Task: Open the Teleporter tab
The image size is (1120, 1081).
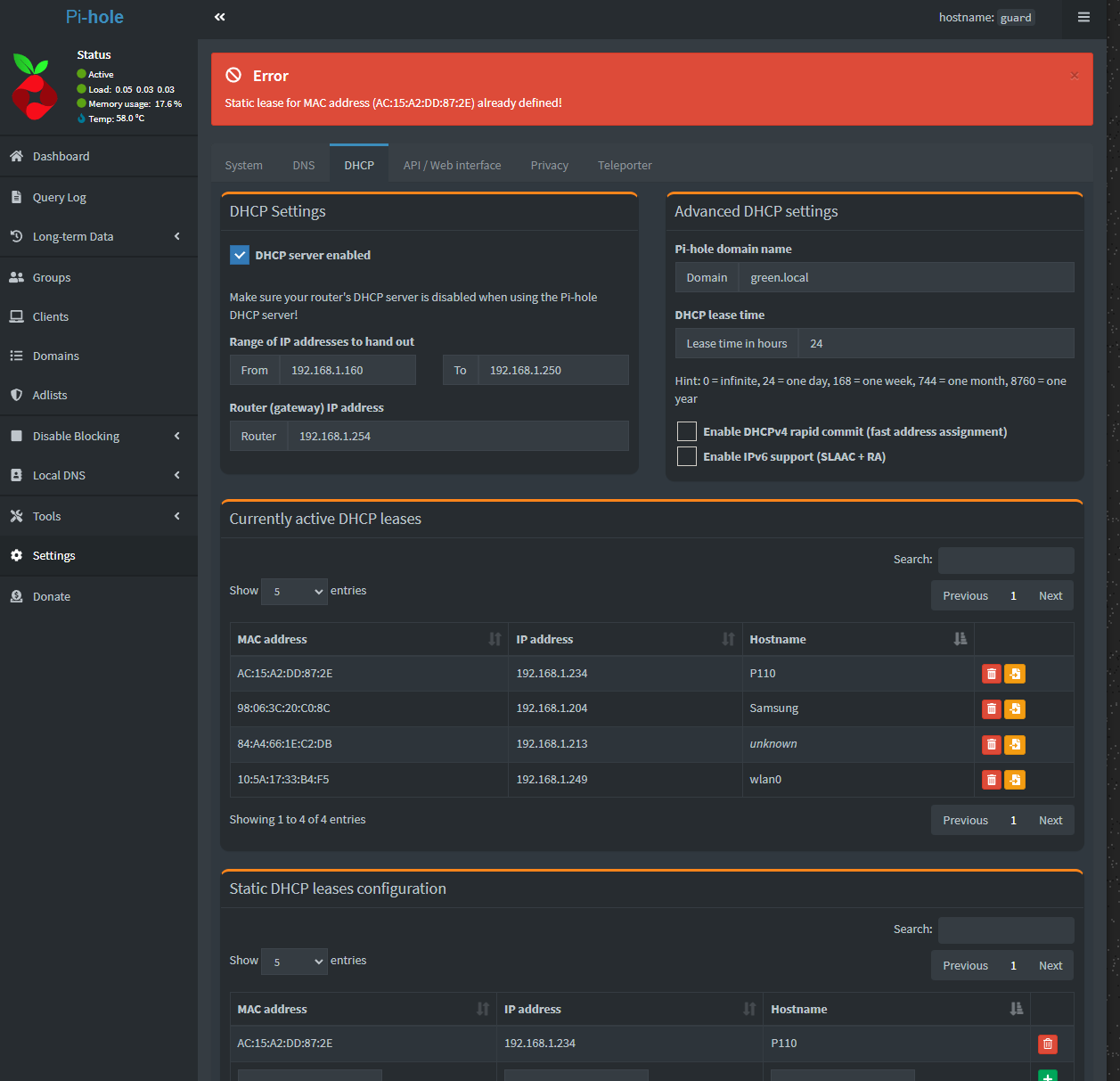Action: click(624, 166)
